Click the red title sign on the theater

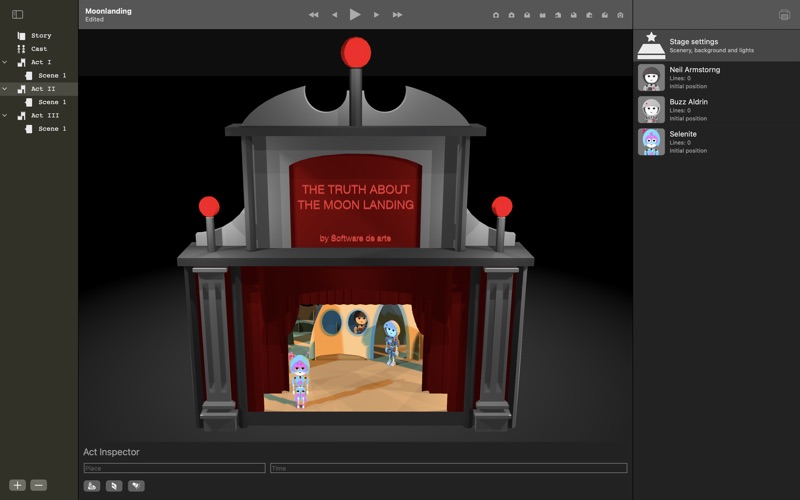pyautogui.click(x=356, y=202)
